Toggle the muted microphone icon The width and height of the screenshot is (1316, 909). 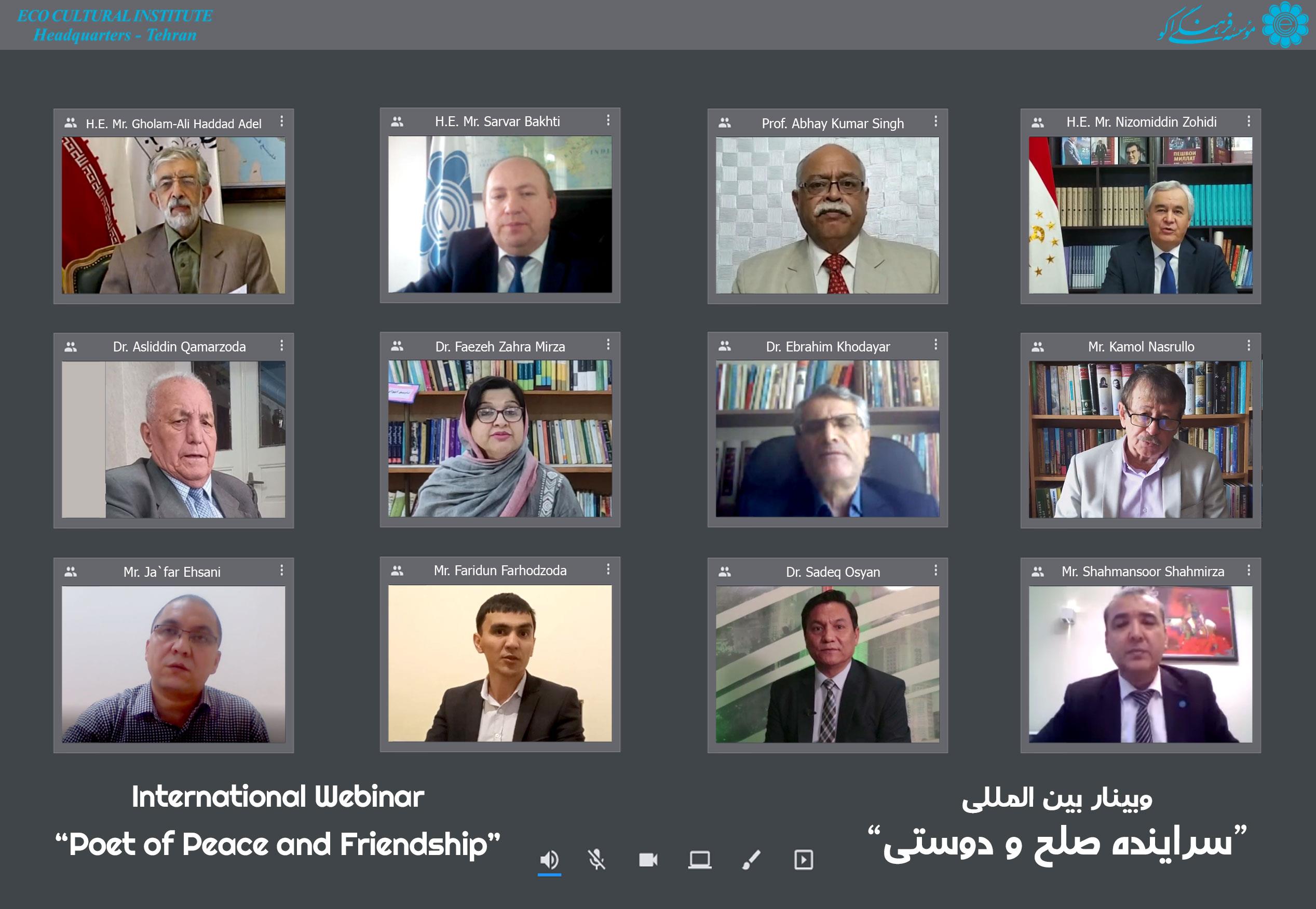(x=596, y=860)
